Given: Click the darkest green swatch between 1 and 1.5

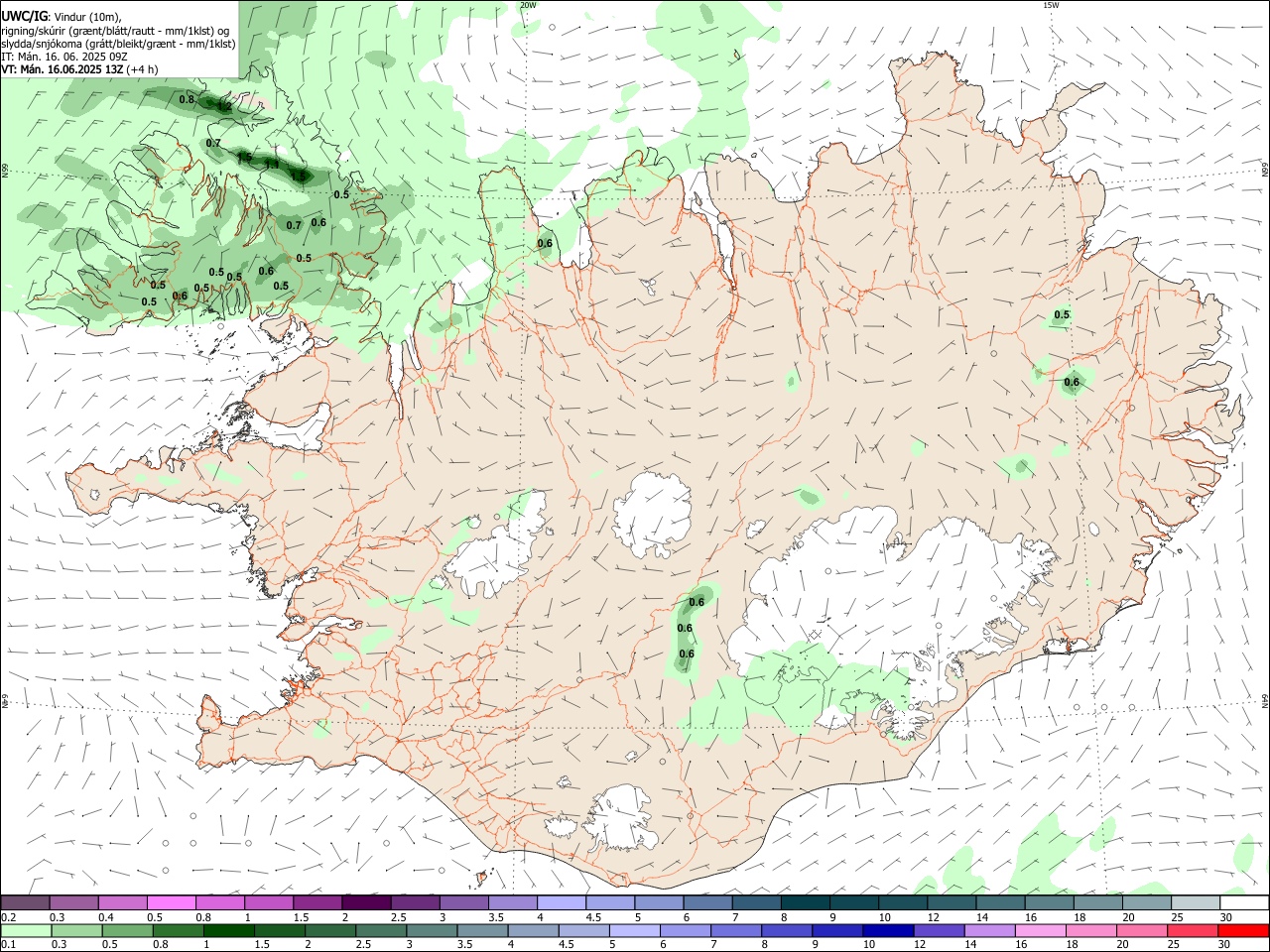Looking at the screenshot, I should (x=229, y=931).
